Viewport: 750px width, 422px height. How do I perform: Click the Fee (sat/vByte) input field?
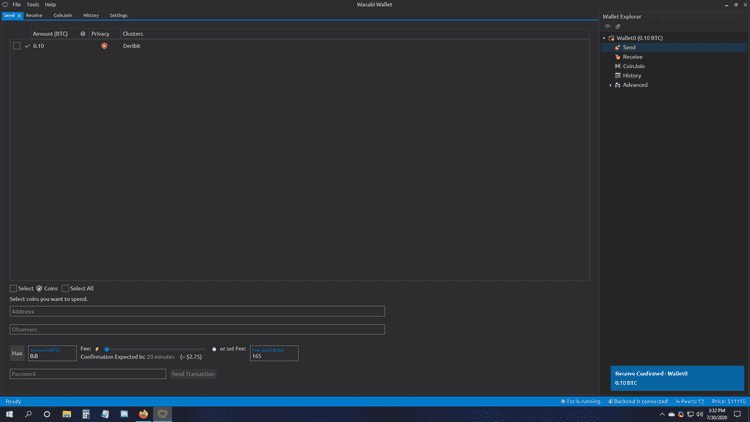pos(274,353)
